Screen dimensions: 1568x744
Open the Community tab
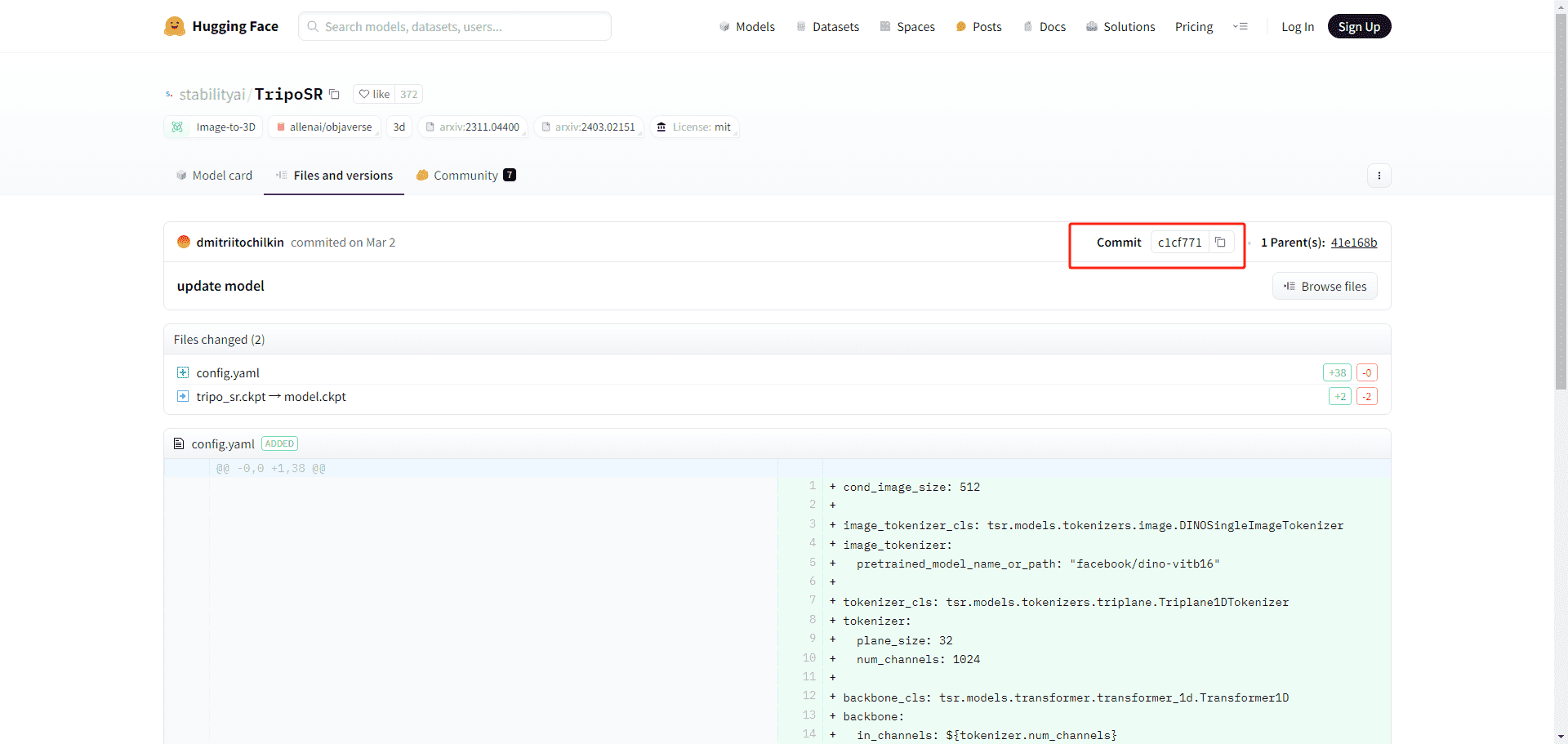(465, 176)
